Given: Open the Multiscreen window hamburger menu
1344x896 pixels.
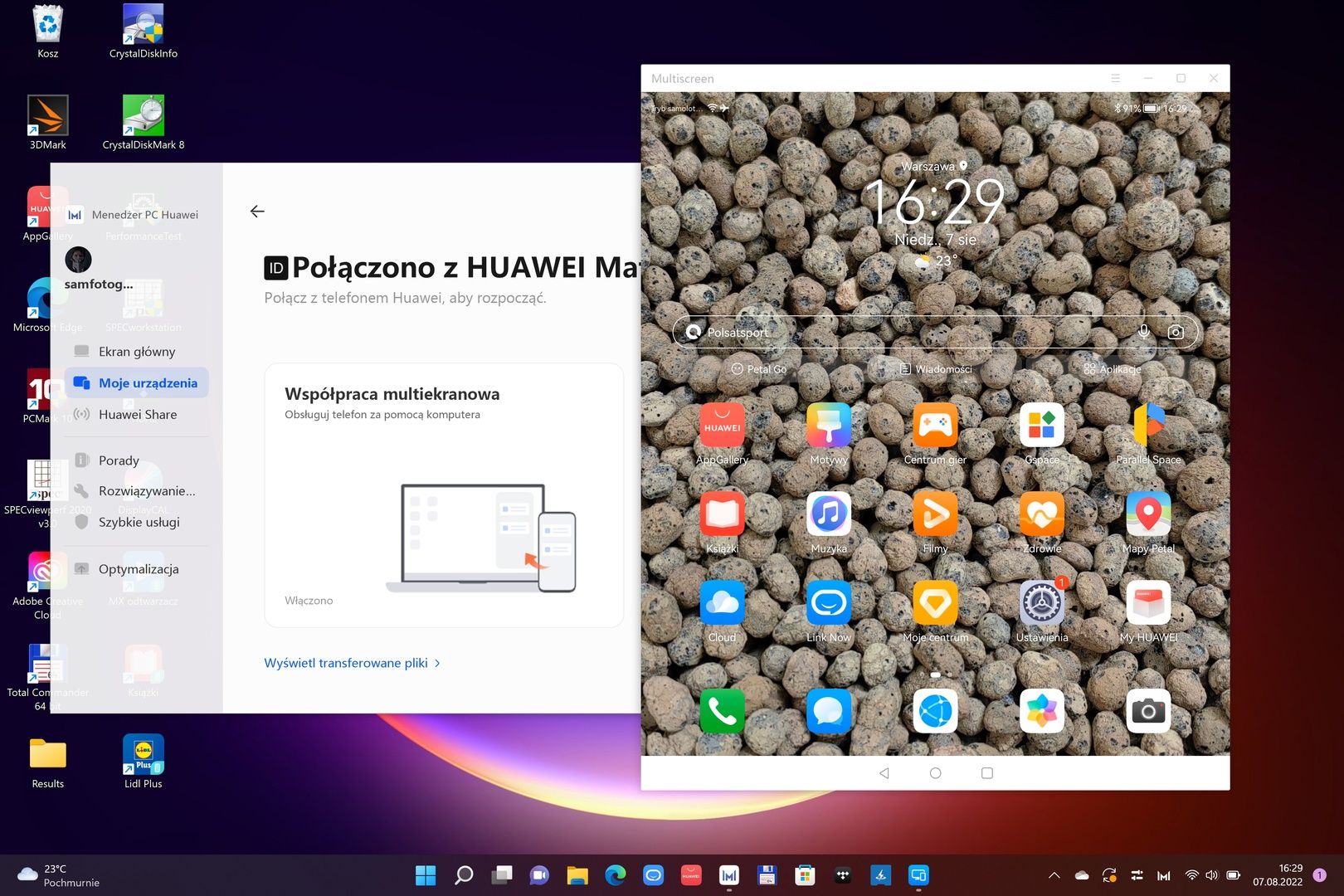Looking at the screenshot, I should (1116, 78).
